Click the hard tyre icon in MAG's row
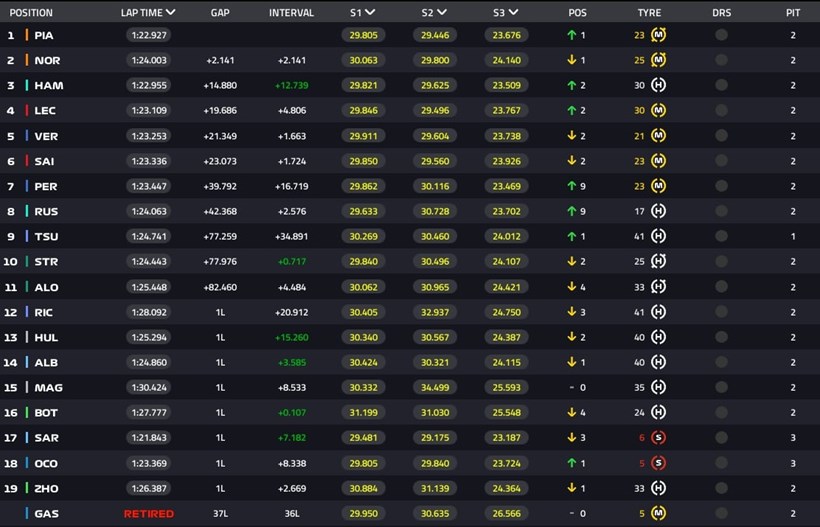The image size is (820, 527). 658,387
